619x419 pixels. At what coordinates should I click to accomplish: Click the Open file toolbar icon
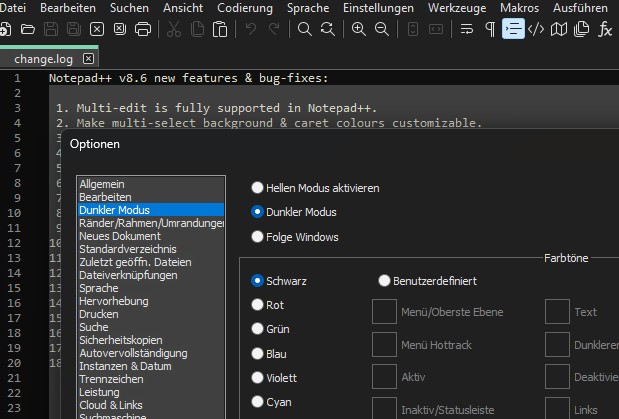pyautogui.click(x=27, y=28)
